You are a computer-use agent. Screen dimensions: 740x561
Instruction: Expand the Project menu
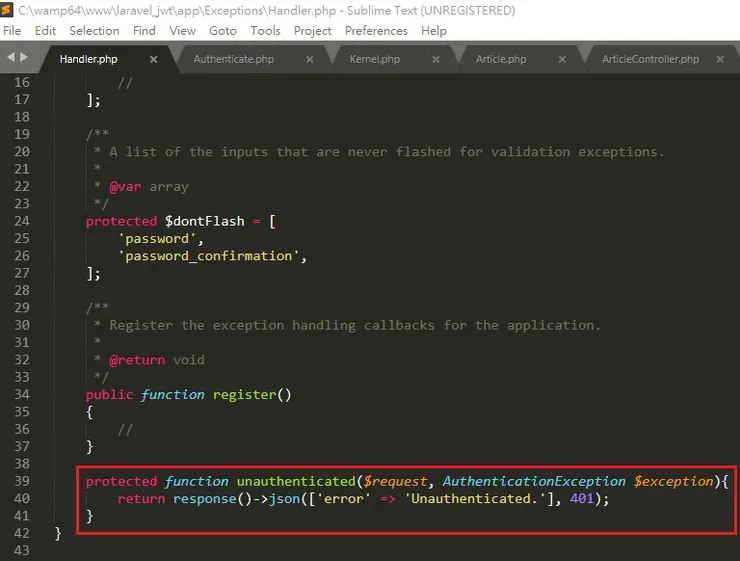tap(312, 31)
